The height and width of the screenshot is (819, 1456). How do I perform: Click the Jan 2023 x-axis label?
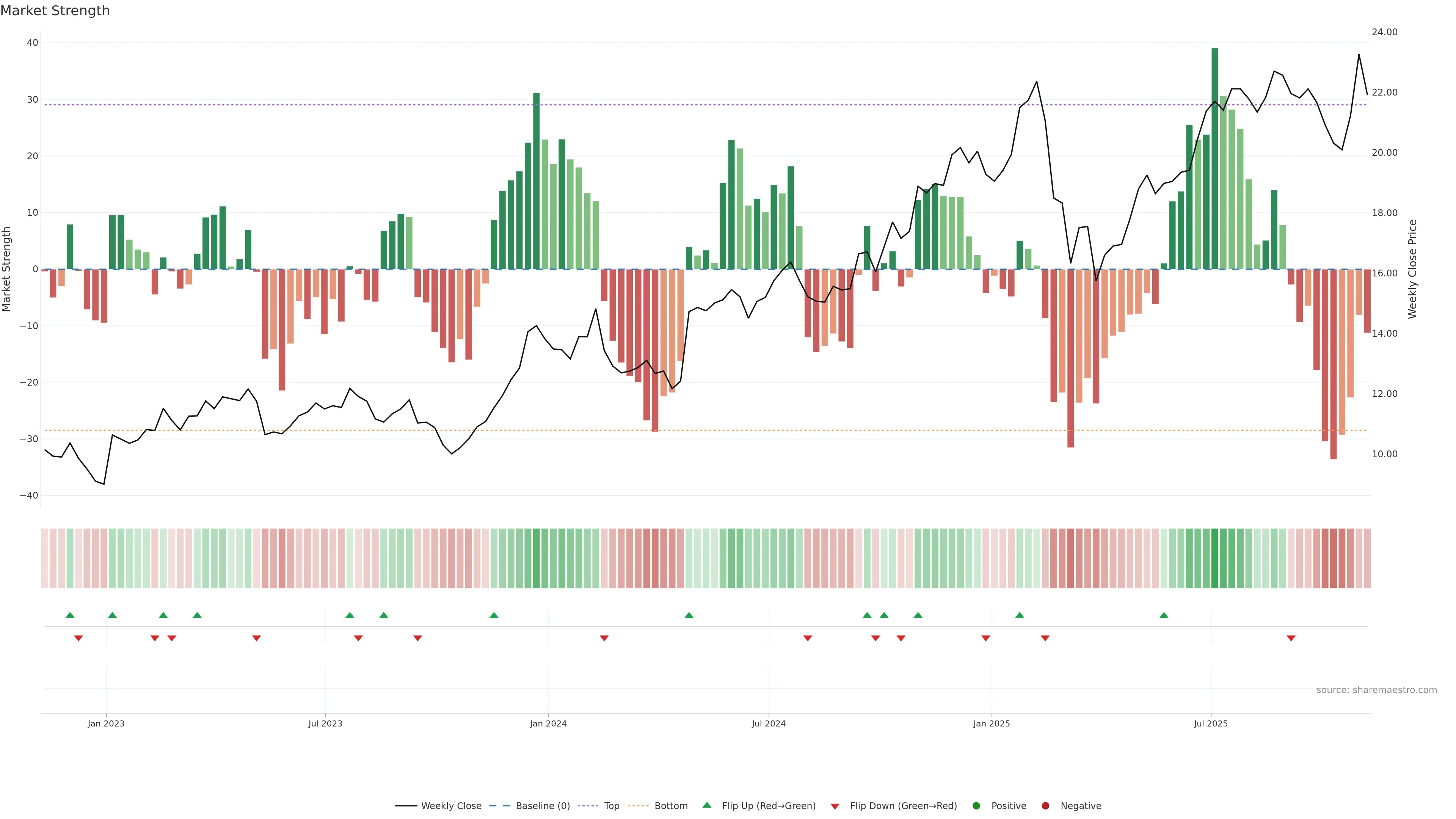coord(106,723)
